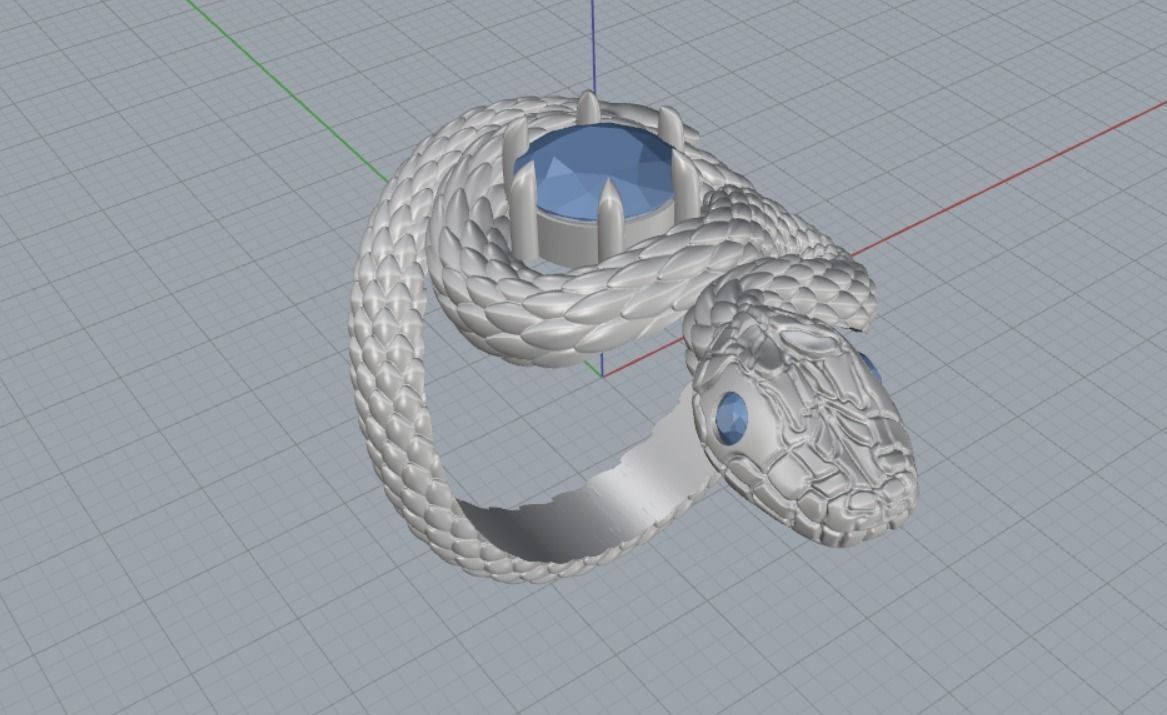Select the snake's fully visible blue eye gem

(731, 417)
